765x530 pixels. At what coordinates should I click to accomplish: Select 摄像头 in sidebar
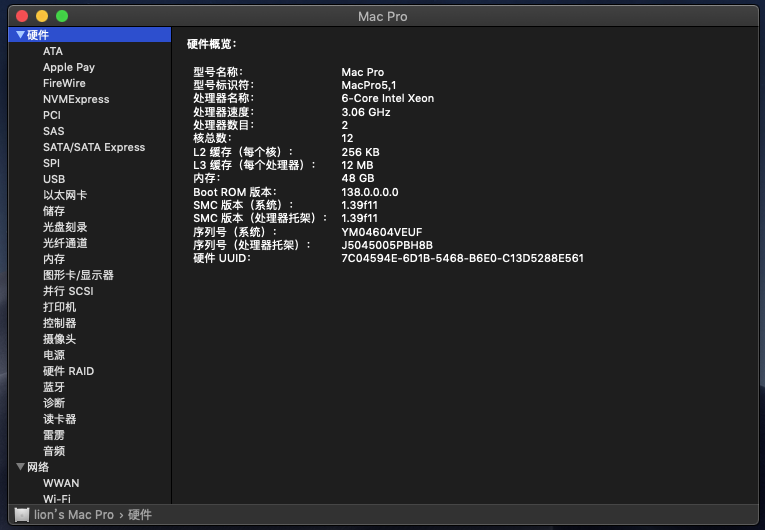[60, 339]
